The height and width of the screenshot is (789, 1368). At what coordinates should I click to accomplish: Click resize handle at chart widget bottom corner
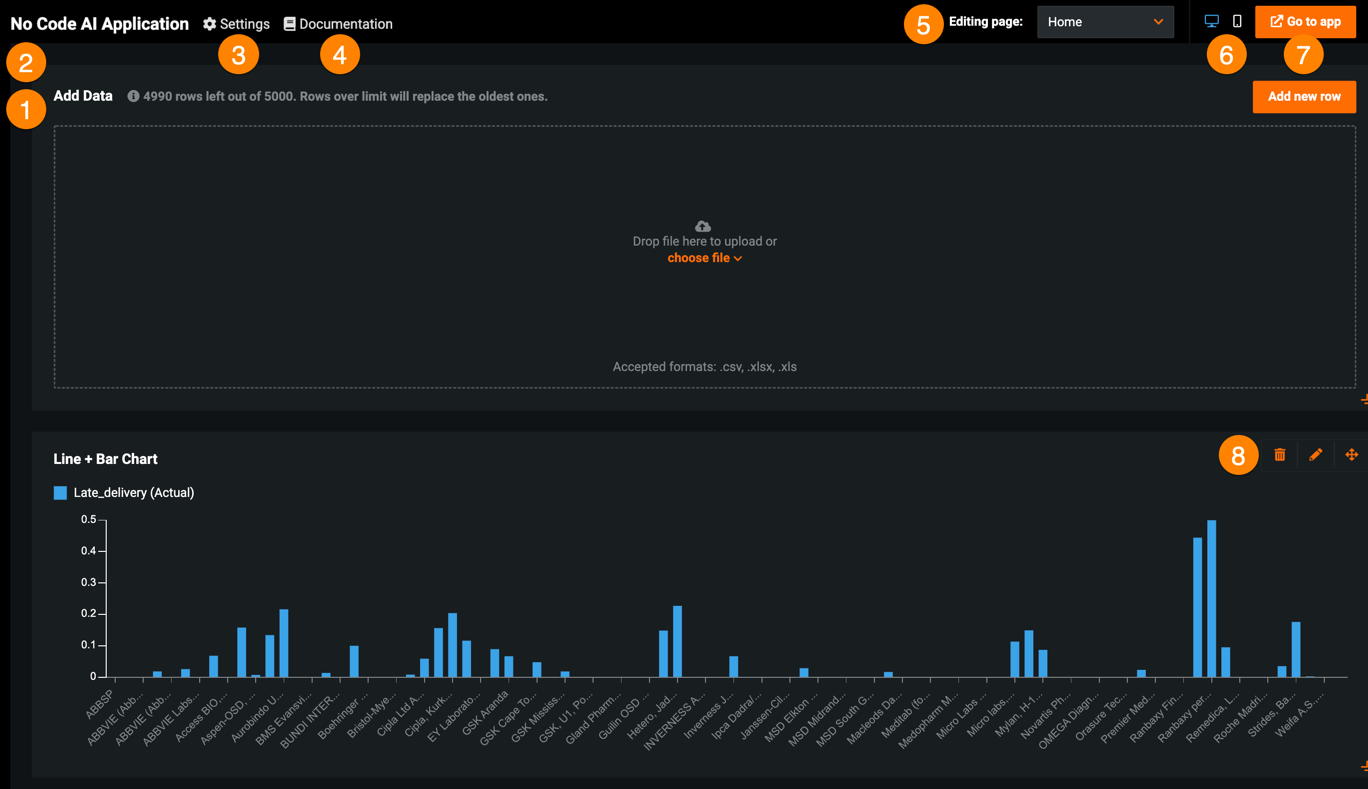pos(1363,766)
